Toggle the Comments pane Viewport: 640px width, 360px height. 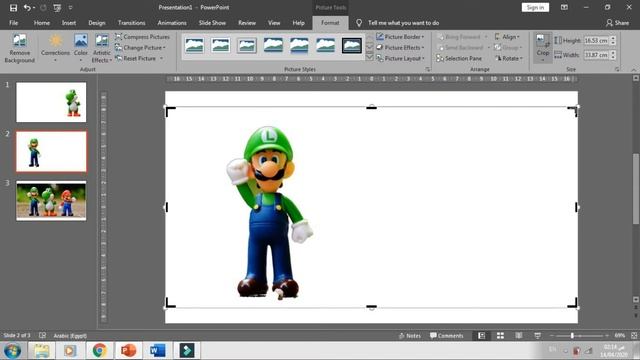click(x=447, y=336)
